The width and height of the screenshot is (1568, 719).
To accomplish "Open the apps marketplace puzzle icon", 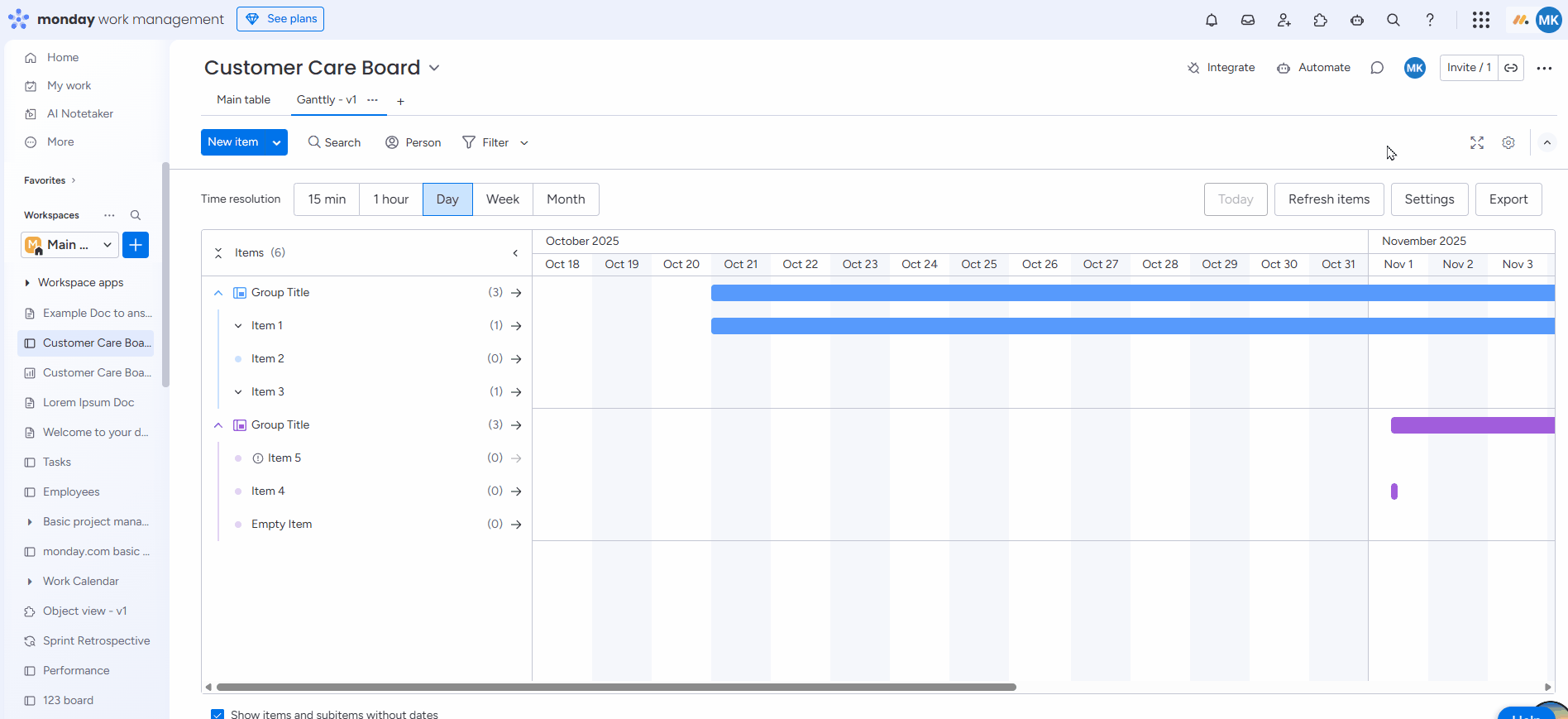I will (1321, 20).
